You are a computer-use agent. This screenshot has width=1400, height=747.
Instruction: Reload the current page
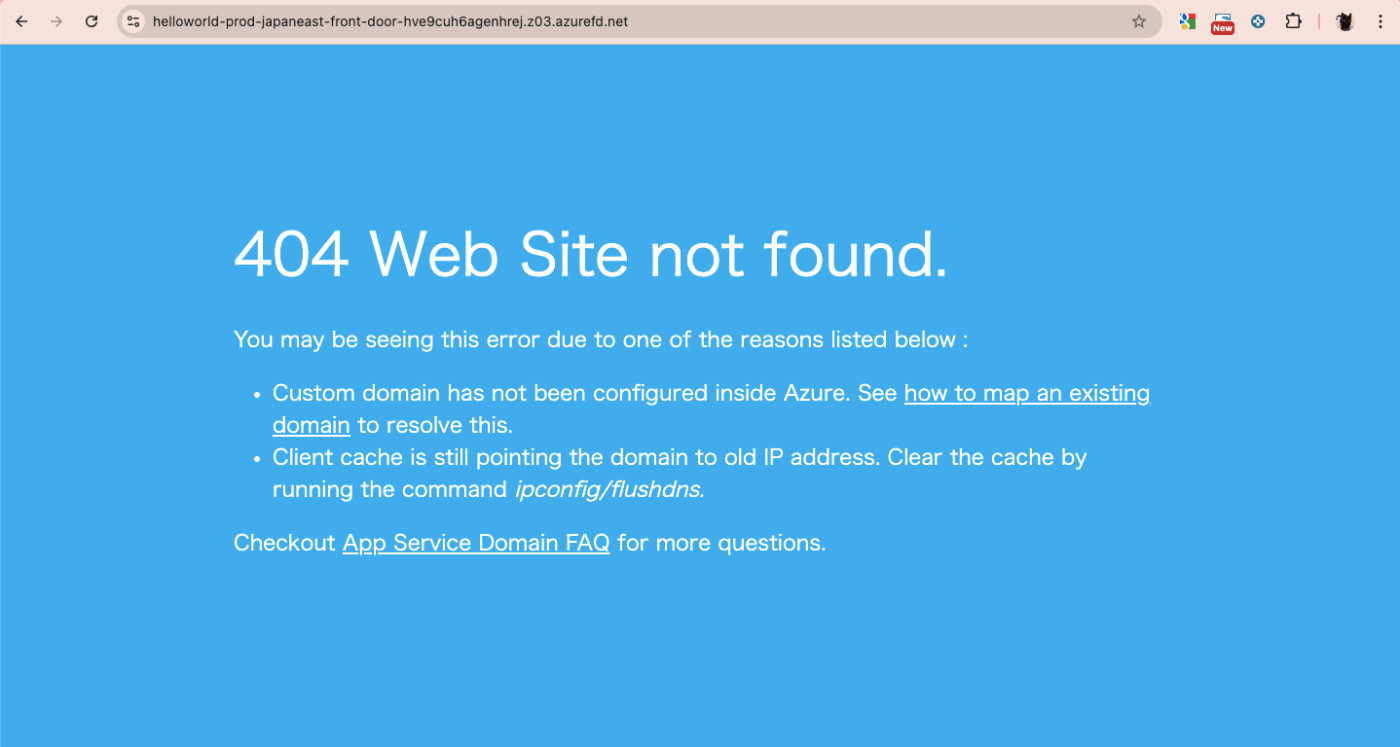(91, 21)
